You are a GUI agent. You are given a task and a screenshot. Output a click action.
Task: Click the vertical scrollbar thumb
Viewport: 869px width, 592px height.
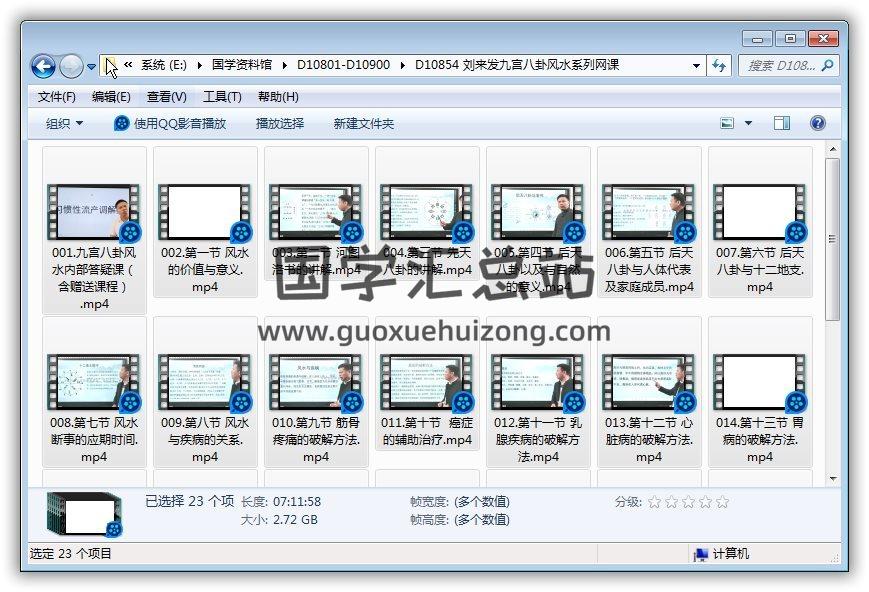coord(832,239)
